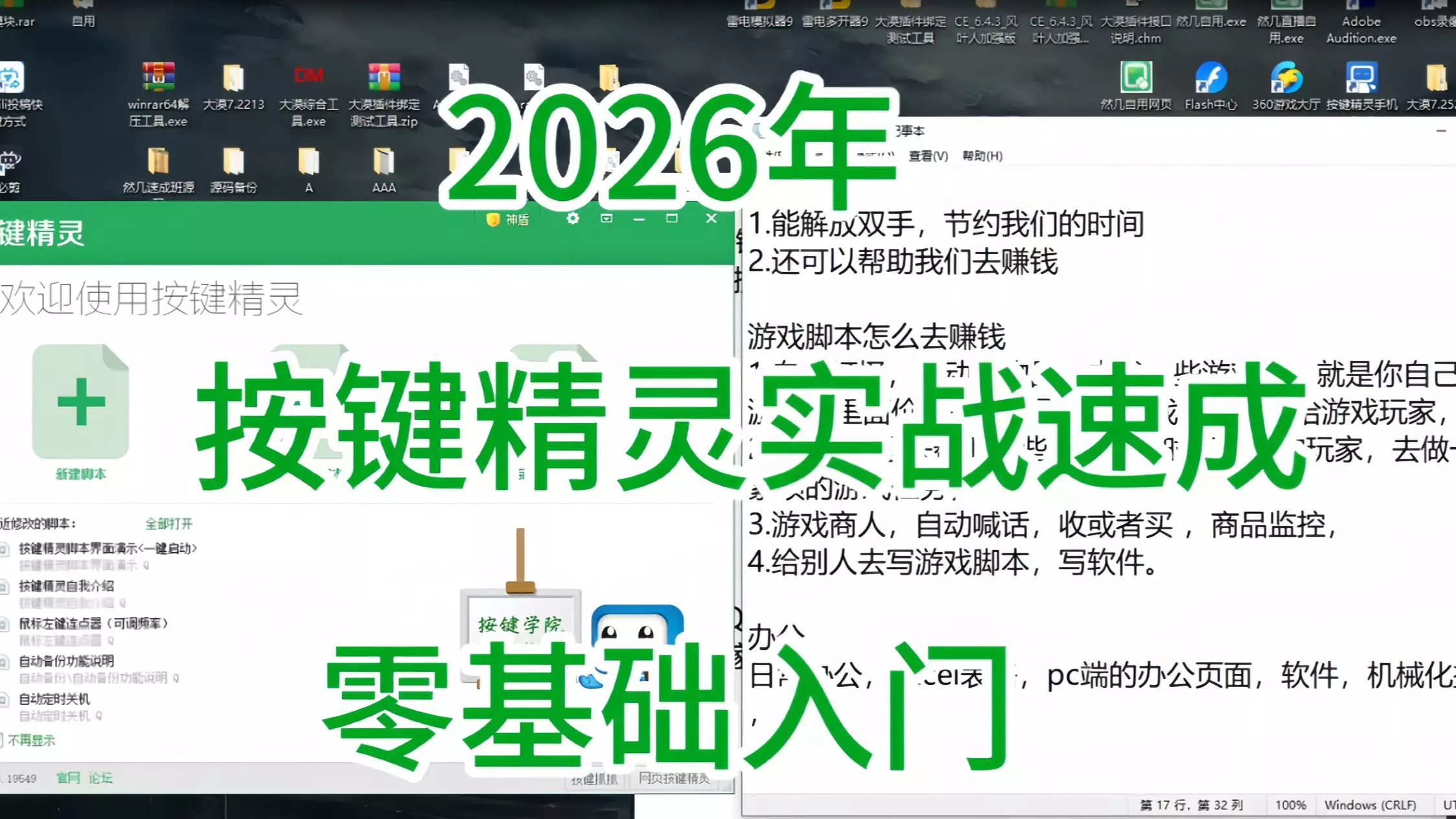
Task: Click Notepad line 1.能解放双手，节约我们的时间
Action: pyautogui.click(x=946, y=224)
